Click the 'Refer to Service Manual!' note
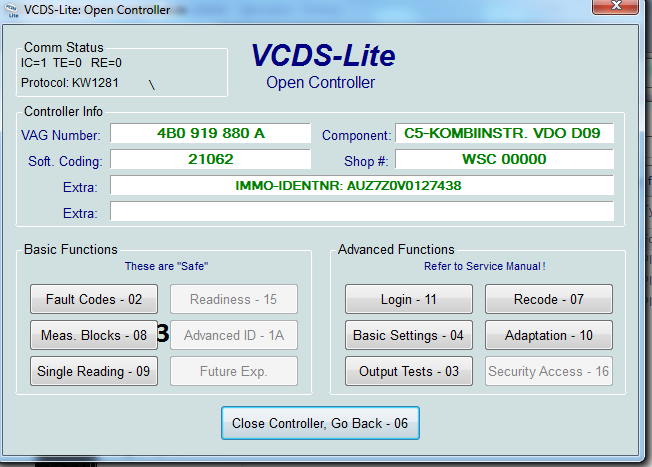Viewport: 652px width, 467px height. tap(485, 266)
